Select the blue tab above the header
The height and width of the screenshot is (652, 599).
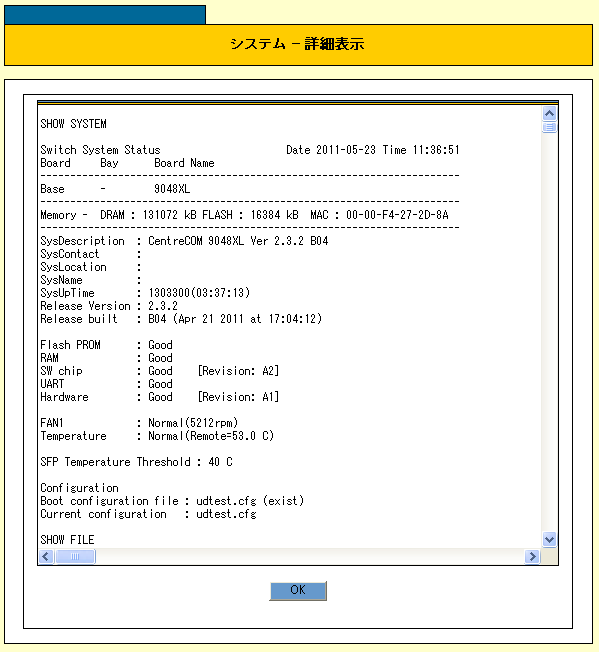tap(105, 15)
